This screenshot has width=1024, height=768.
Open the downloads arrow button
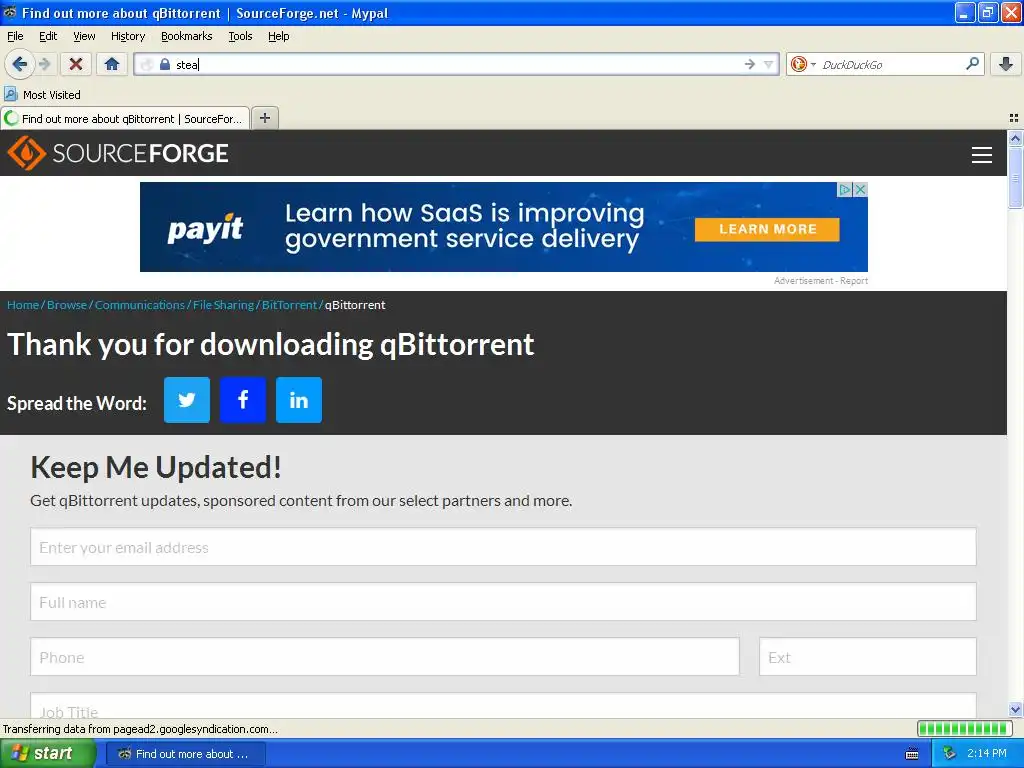point(1006,64)
